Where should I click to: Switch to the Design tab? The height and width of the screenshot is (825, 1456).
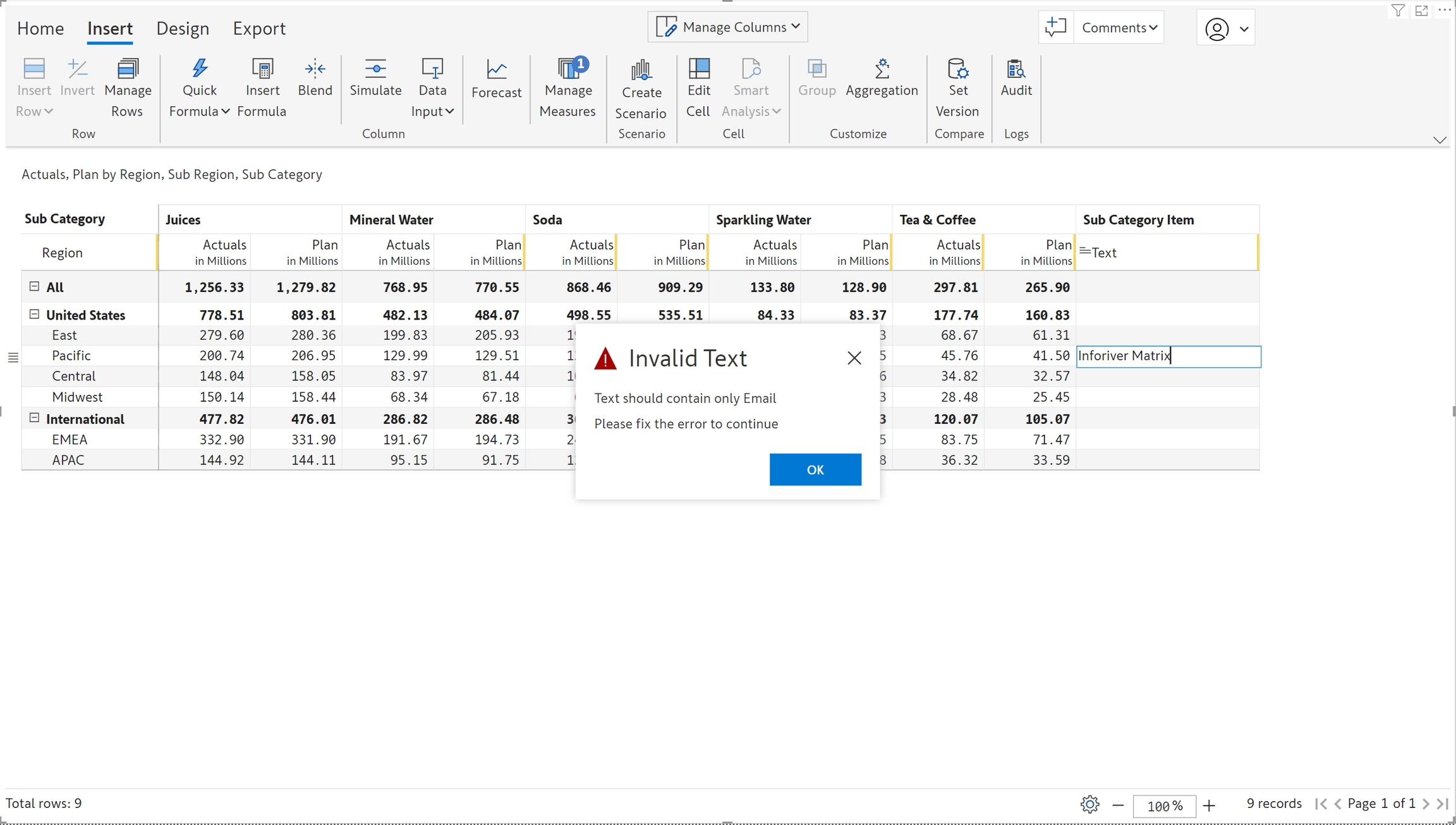click(x=183, y=28)
